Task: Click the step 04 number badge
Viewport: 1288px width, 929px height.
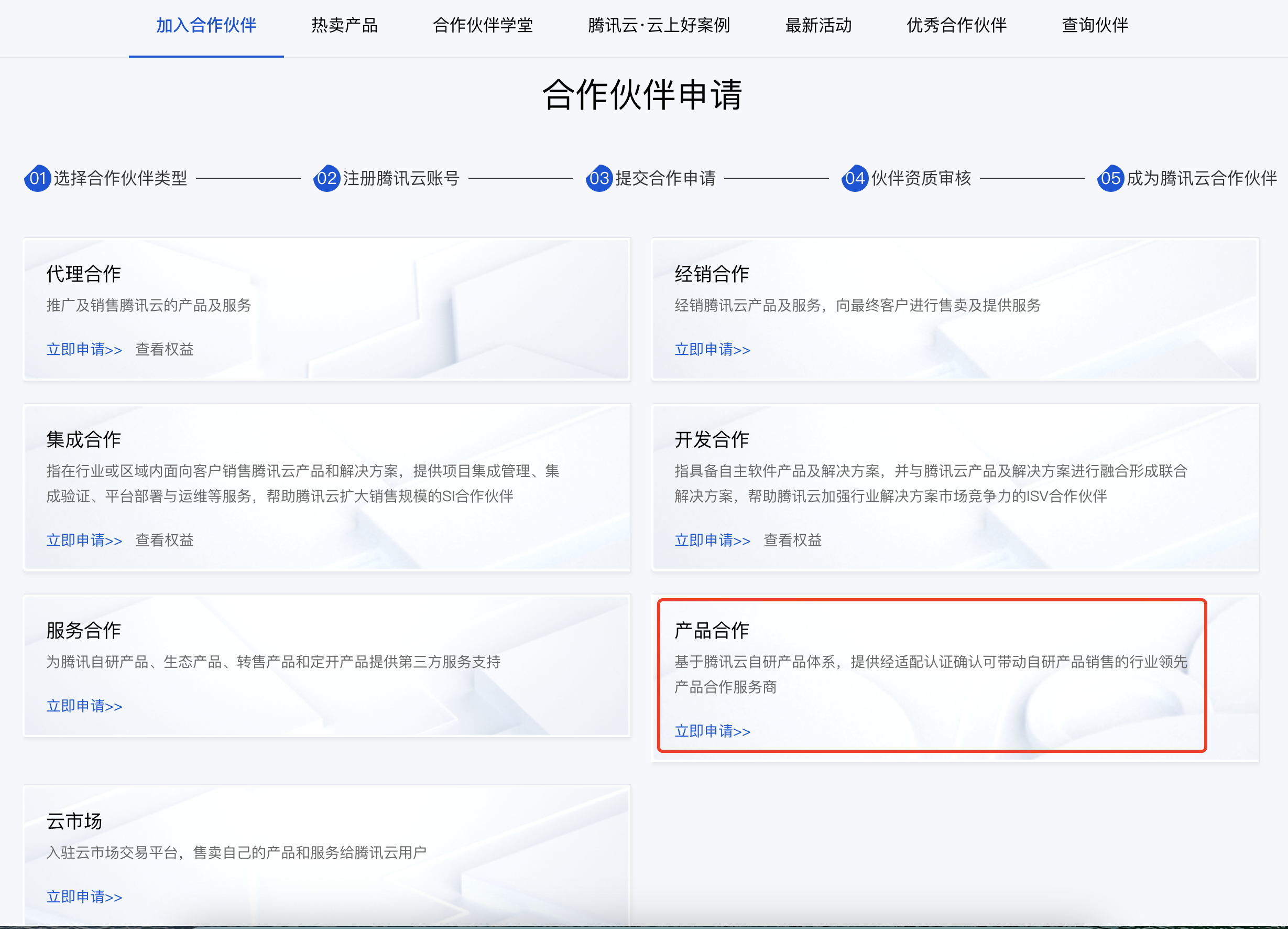Action: pyautogui.click(x=855, y=178)
